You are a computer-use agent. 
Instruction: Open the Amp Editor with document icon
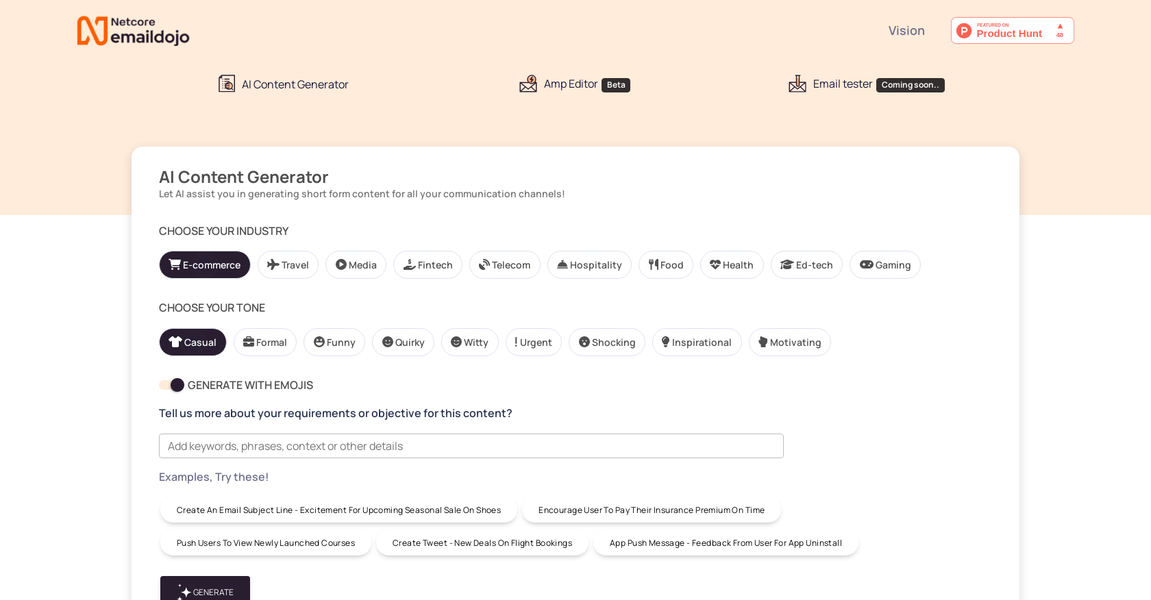528,84
